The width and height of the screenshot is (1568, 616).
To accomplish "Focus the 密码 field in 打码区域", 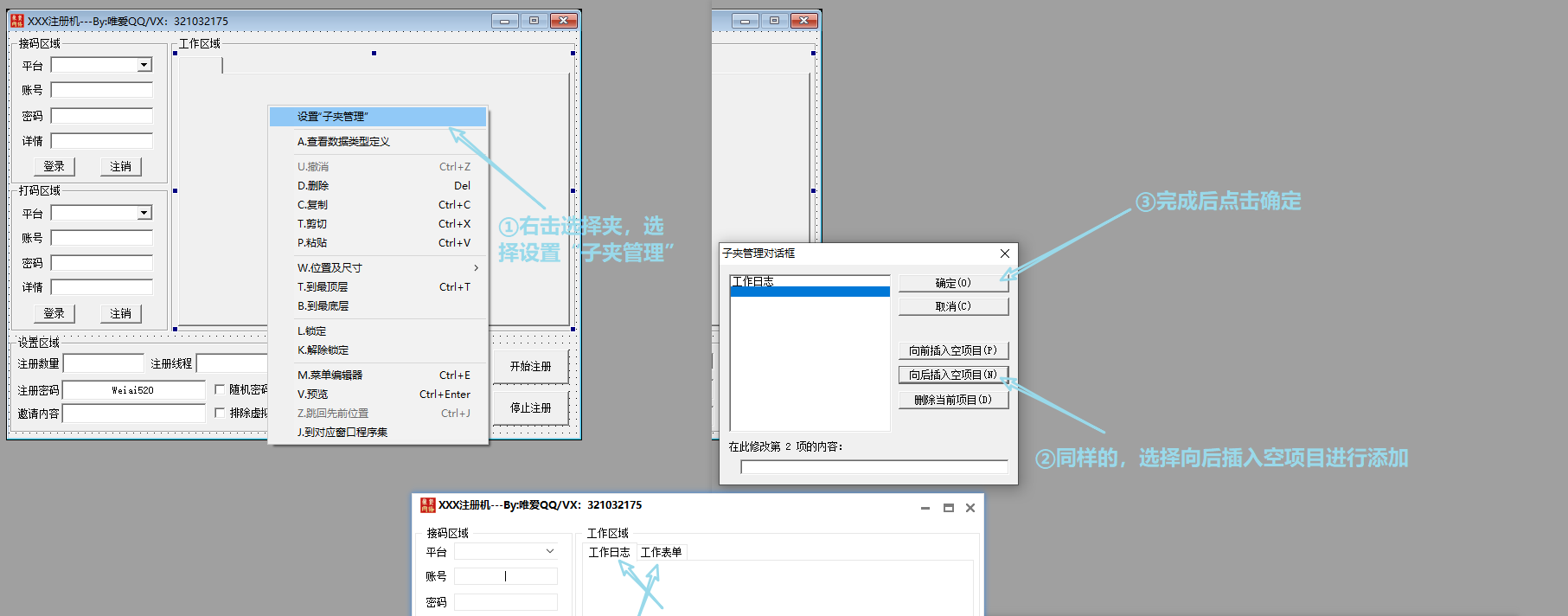I will [x=101, y=263].
